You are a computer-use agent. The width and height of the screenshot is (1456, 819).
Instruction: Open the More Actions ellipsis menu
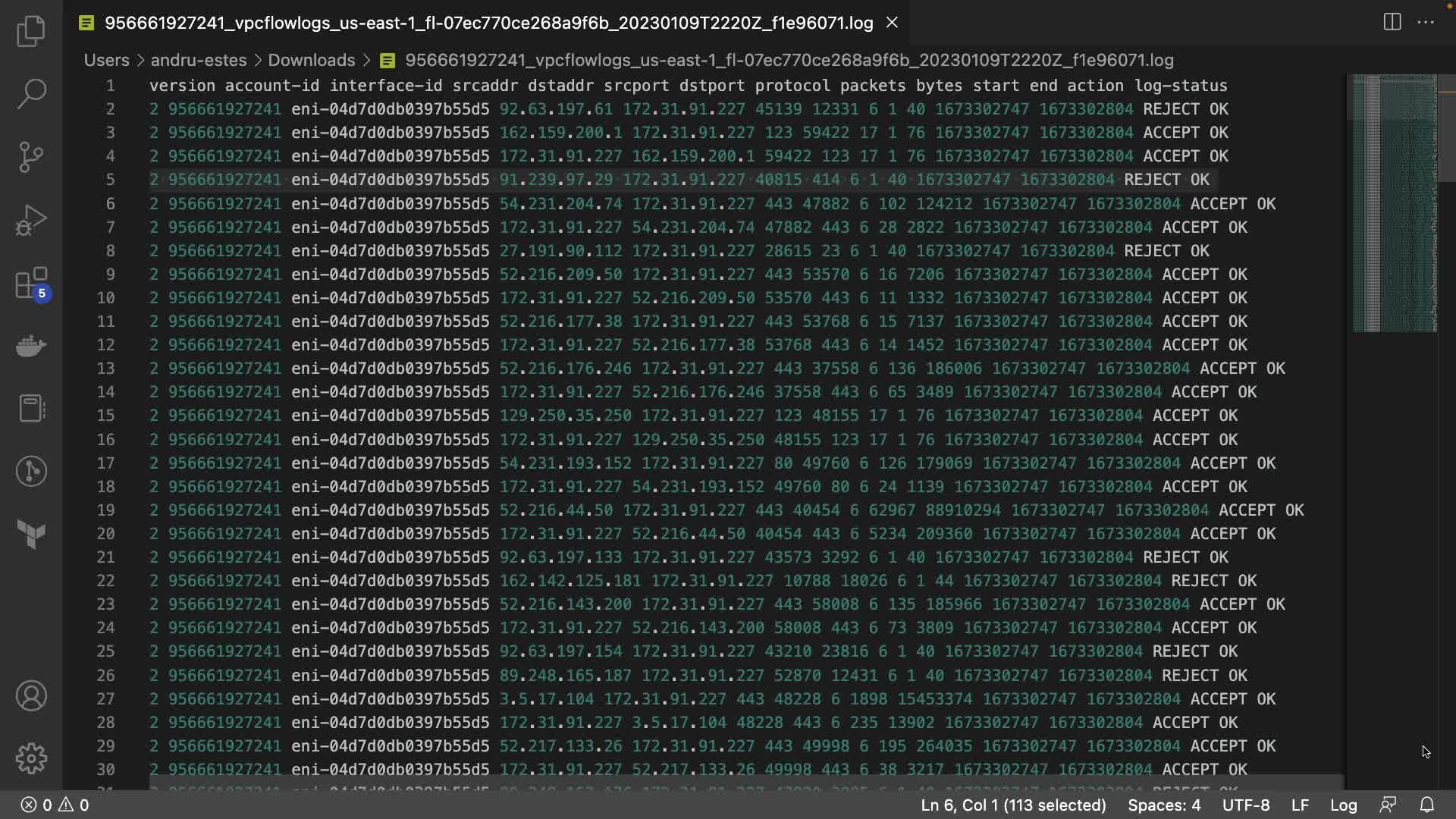point(1426,22)
